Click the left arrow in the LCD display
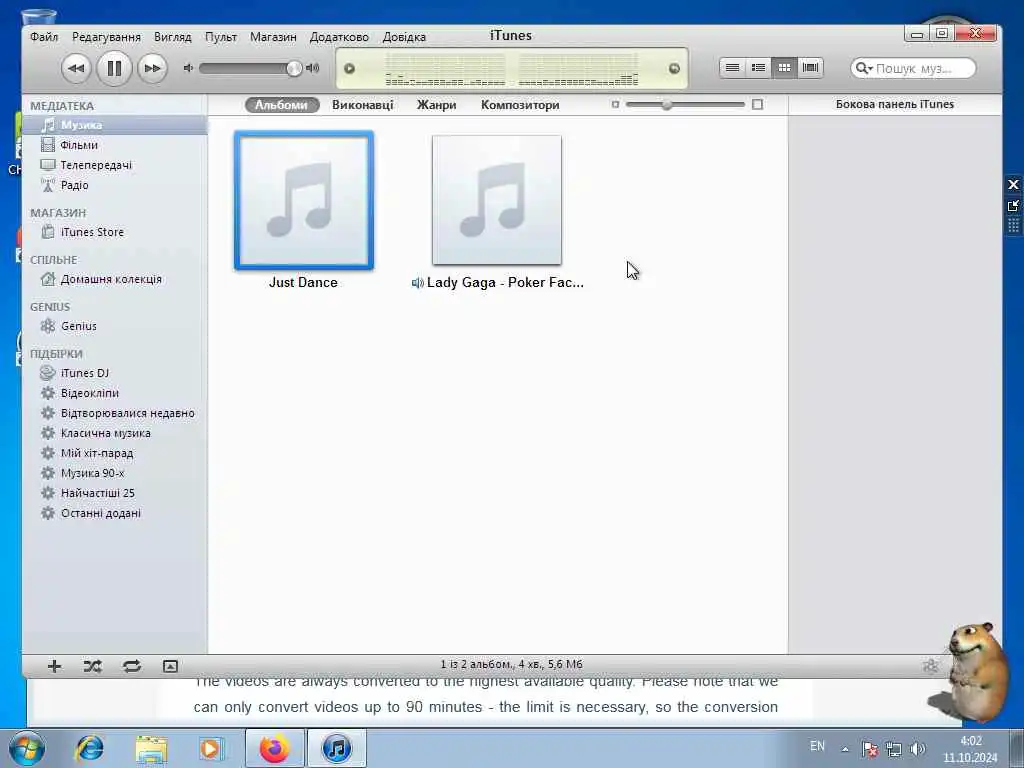This screenshot has width=1024, height=768. coord(349,69)
